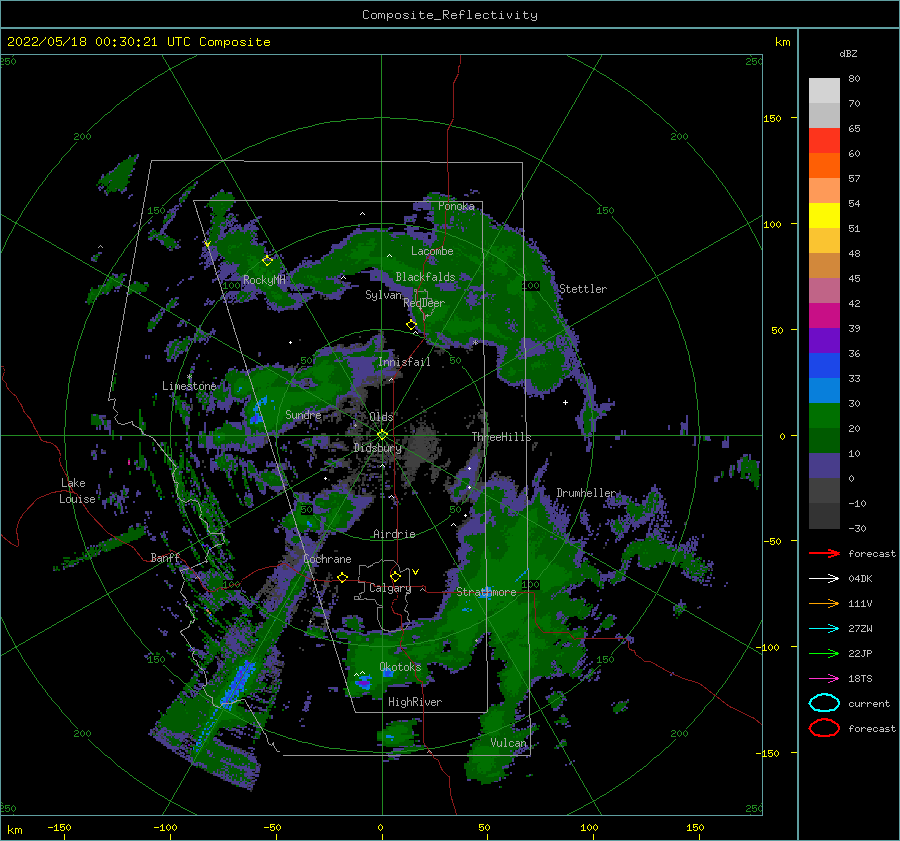Click the Limestone label
Image resolution: width=900 pixels, height=841 pixels.
click(189, 386)
